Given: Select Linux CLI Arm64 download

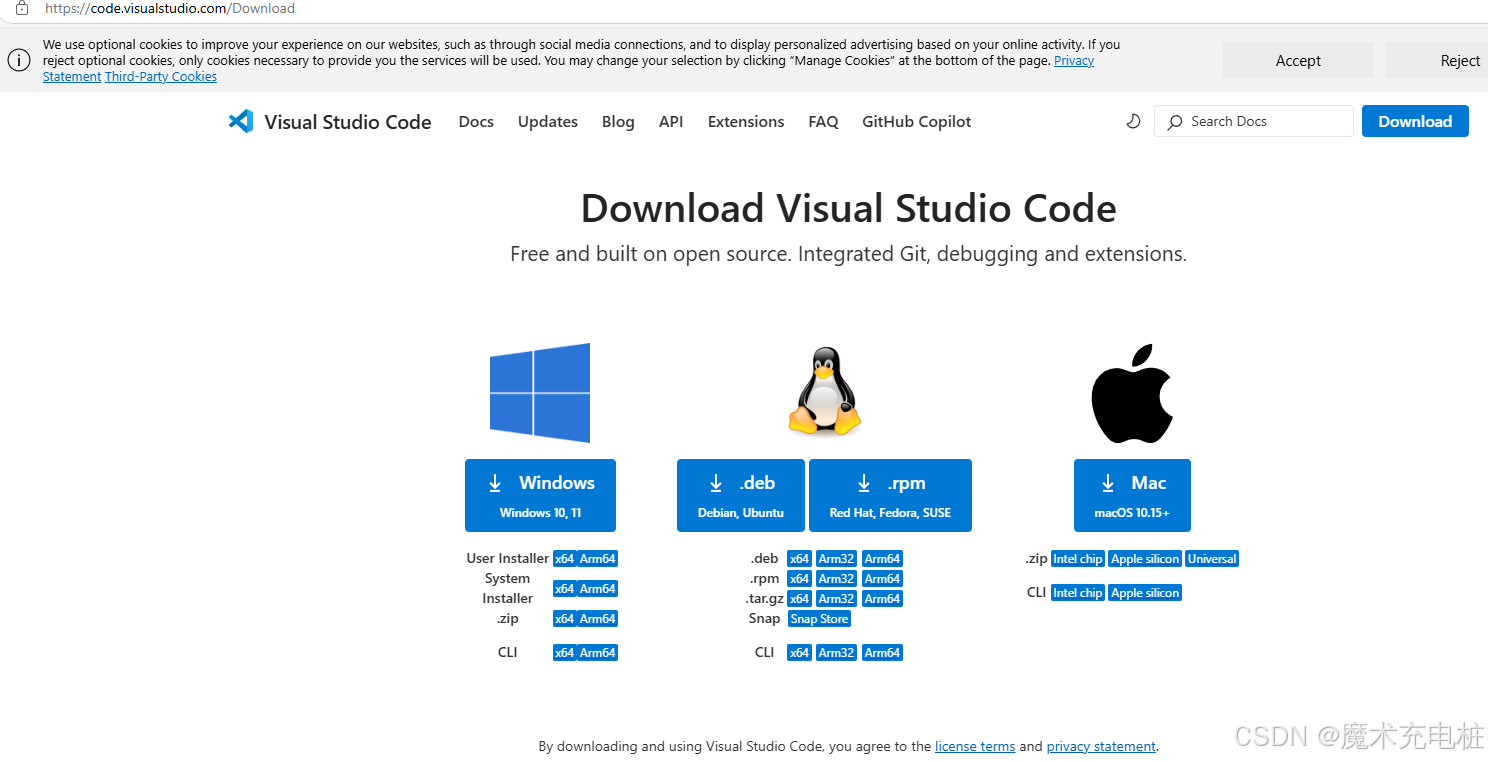Looking at the screenshot, I should point(882,653).
